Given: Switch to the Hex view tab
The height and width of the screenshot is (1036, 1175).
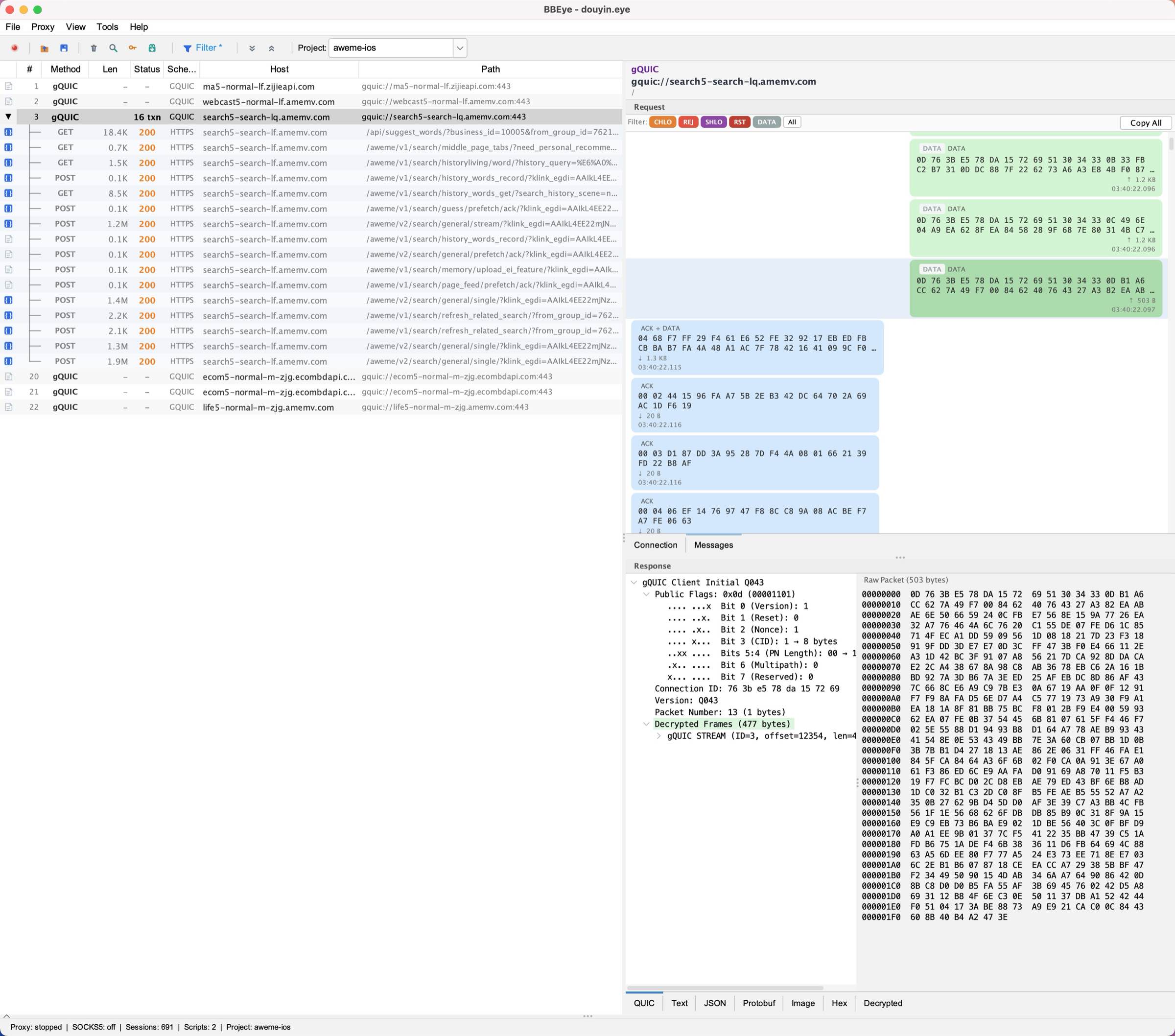Looking at the screenshot, I should 839,1003.
